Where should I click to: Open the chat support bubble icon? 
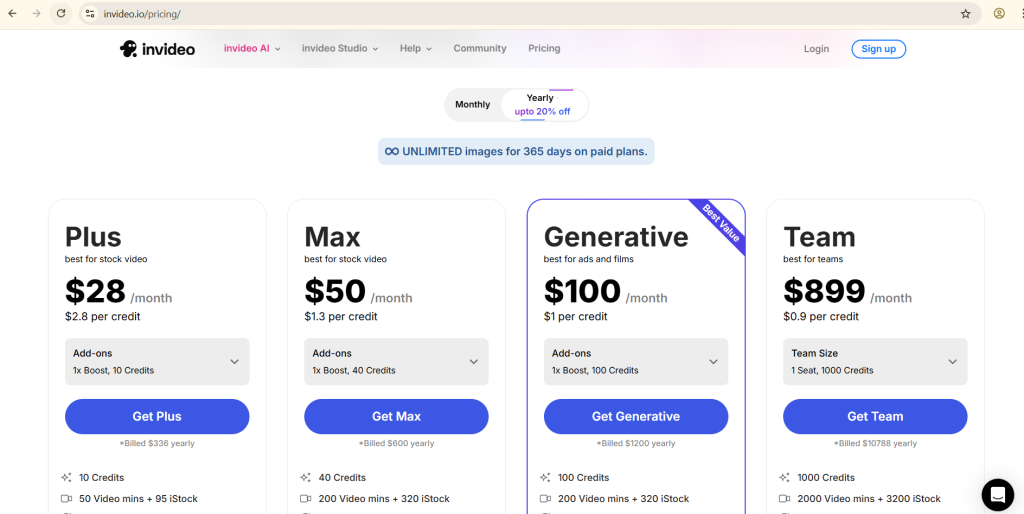[997, 494]
